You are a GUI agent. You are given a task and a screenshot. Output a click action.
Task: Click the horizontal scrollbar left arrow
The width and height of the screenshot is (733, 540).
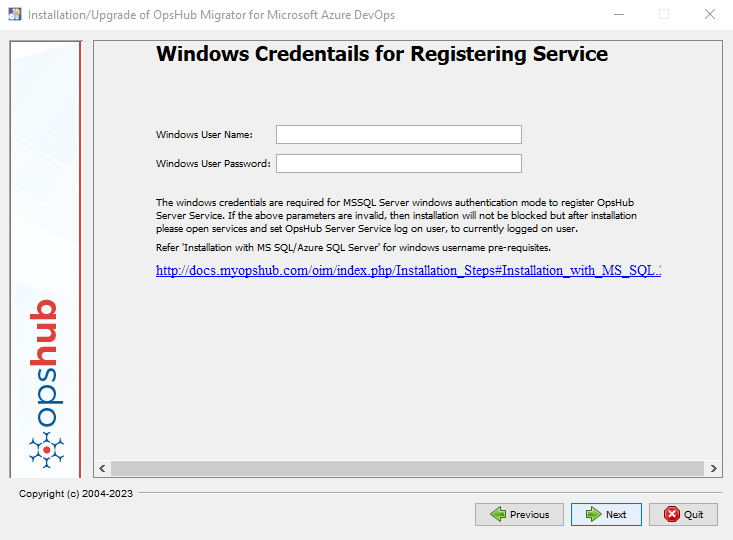coord(101,468)
